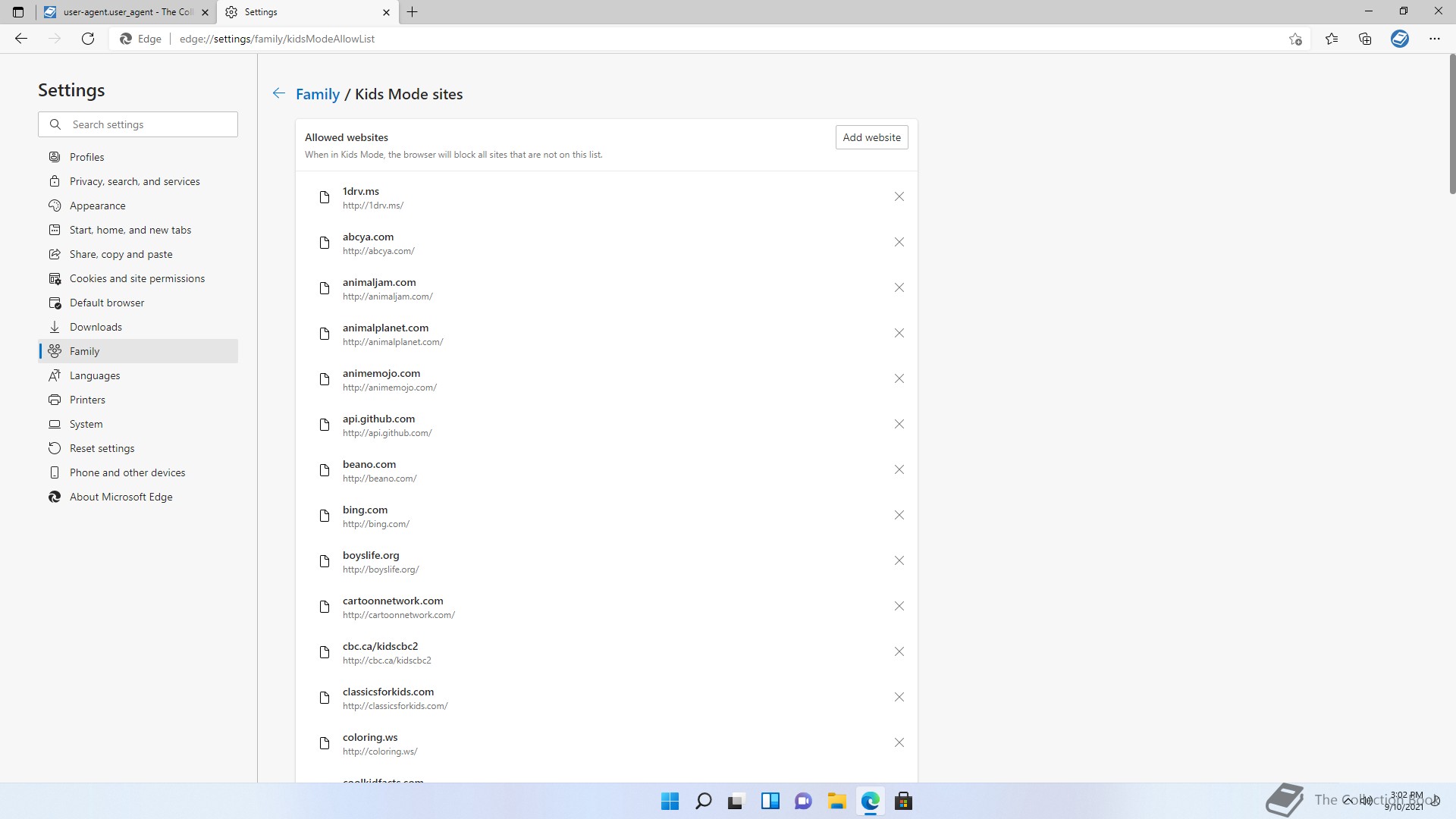1456x819 pixels.
Task: Remove coloring.ws from allowed websites
Action: (899, 742)
